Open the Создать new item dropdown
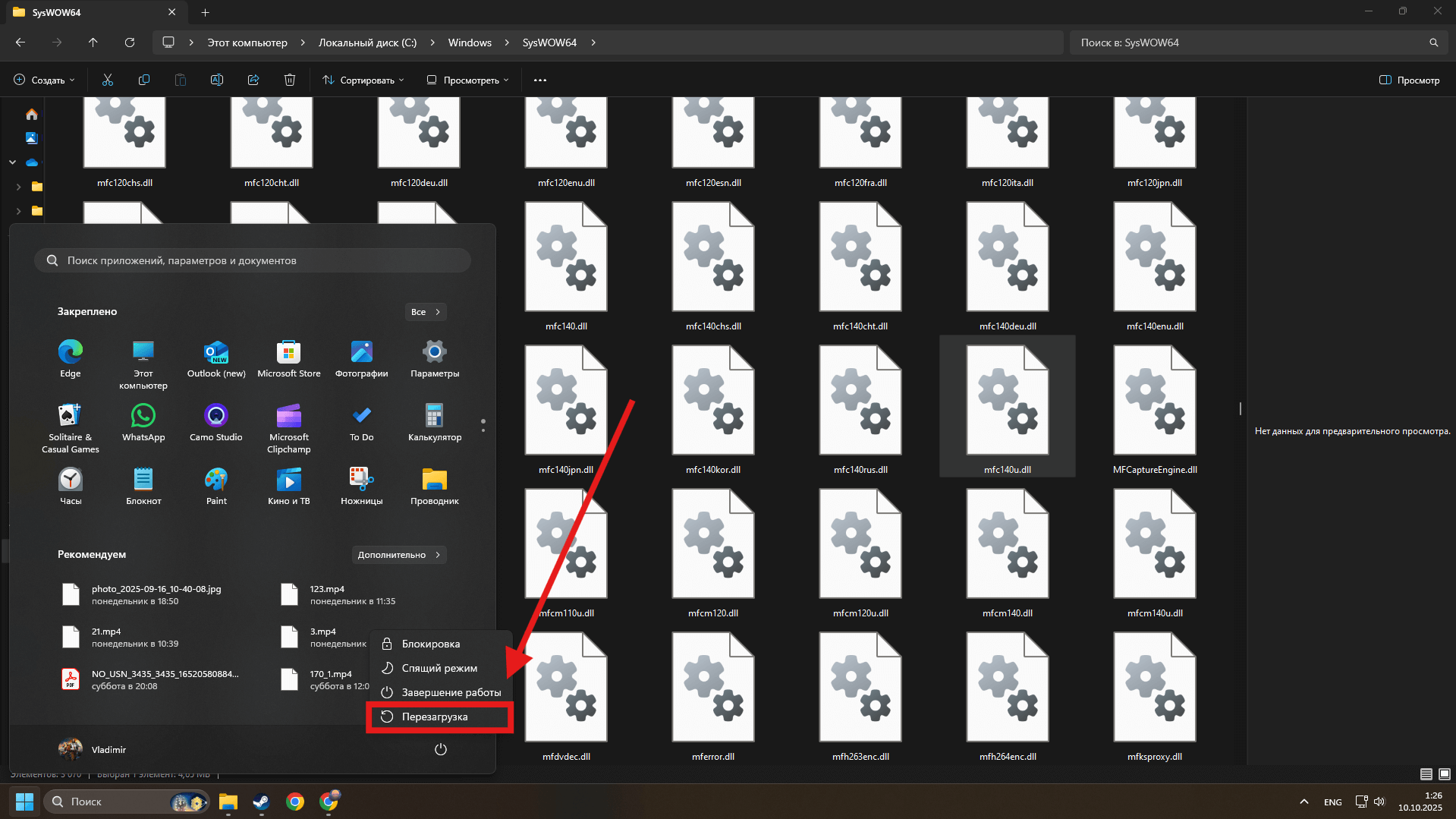1456x819 pixels. coord(45,80)
